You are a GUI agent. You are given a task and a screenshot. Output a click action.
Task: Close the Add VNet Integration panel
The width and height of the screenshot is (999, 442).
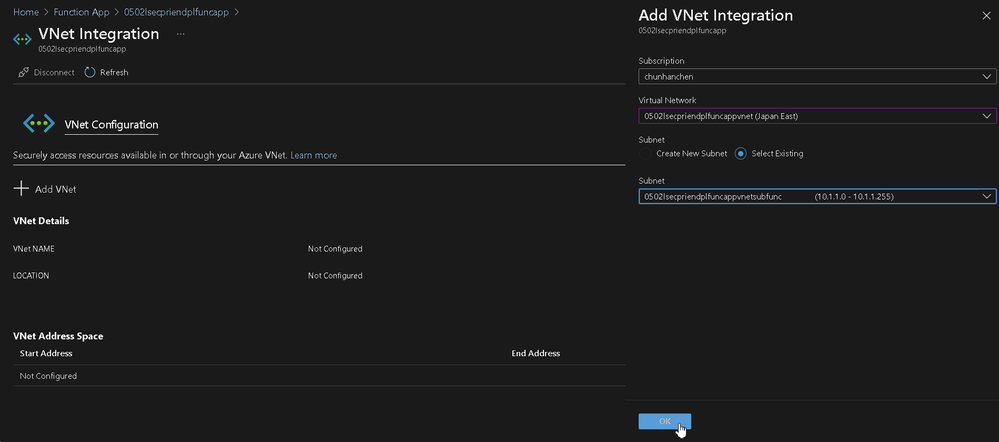coord(986,16)
